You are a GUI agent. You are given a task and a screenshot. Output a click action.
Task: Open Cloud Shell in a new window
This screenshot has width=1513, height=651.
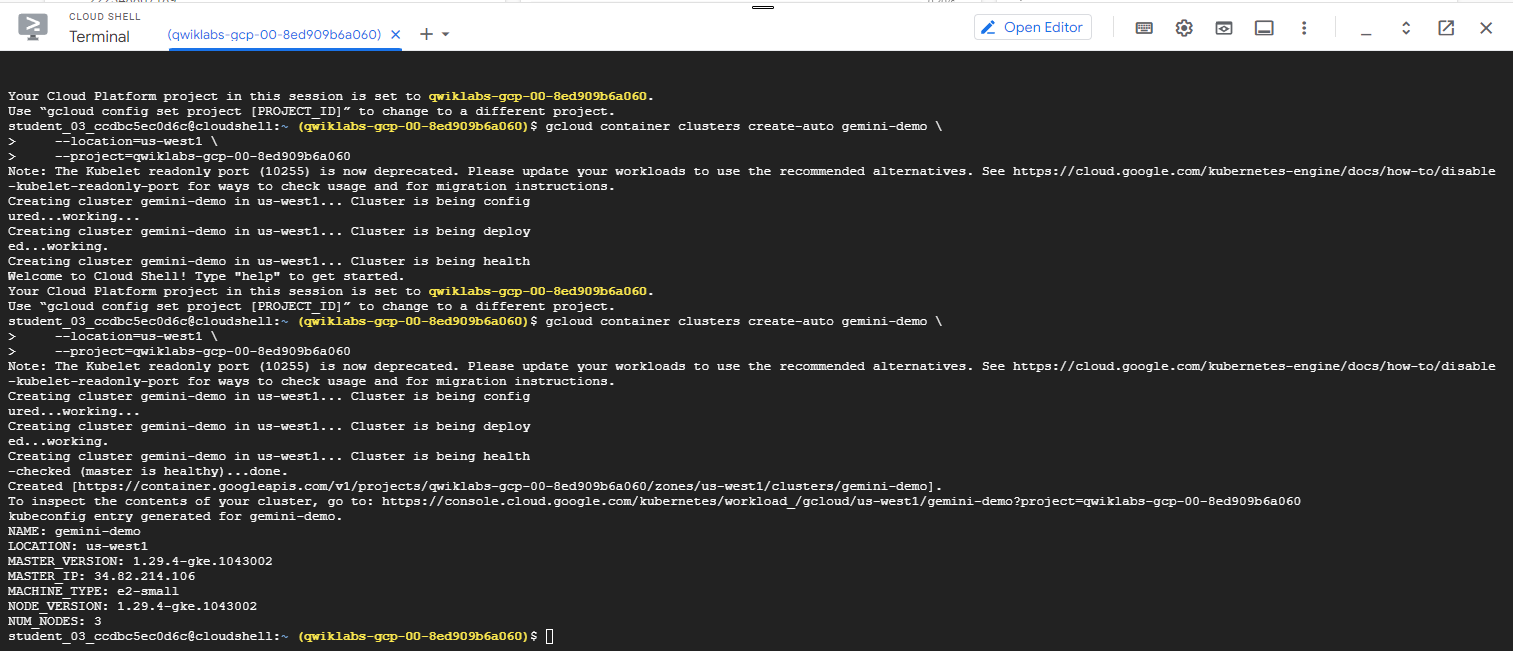(1446, 28)
